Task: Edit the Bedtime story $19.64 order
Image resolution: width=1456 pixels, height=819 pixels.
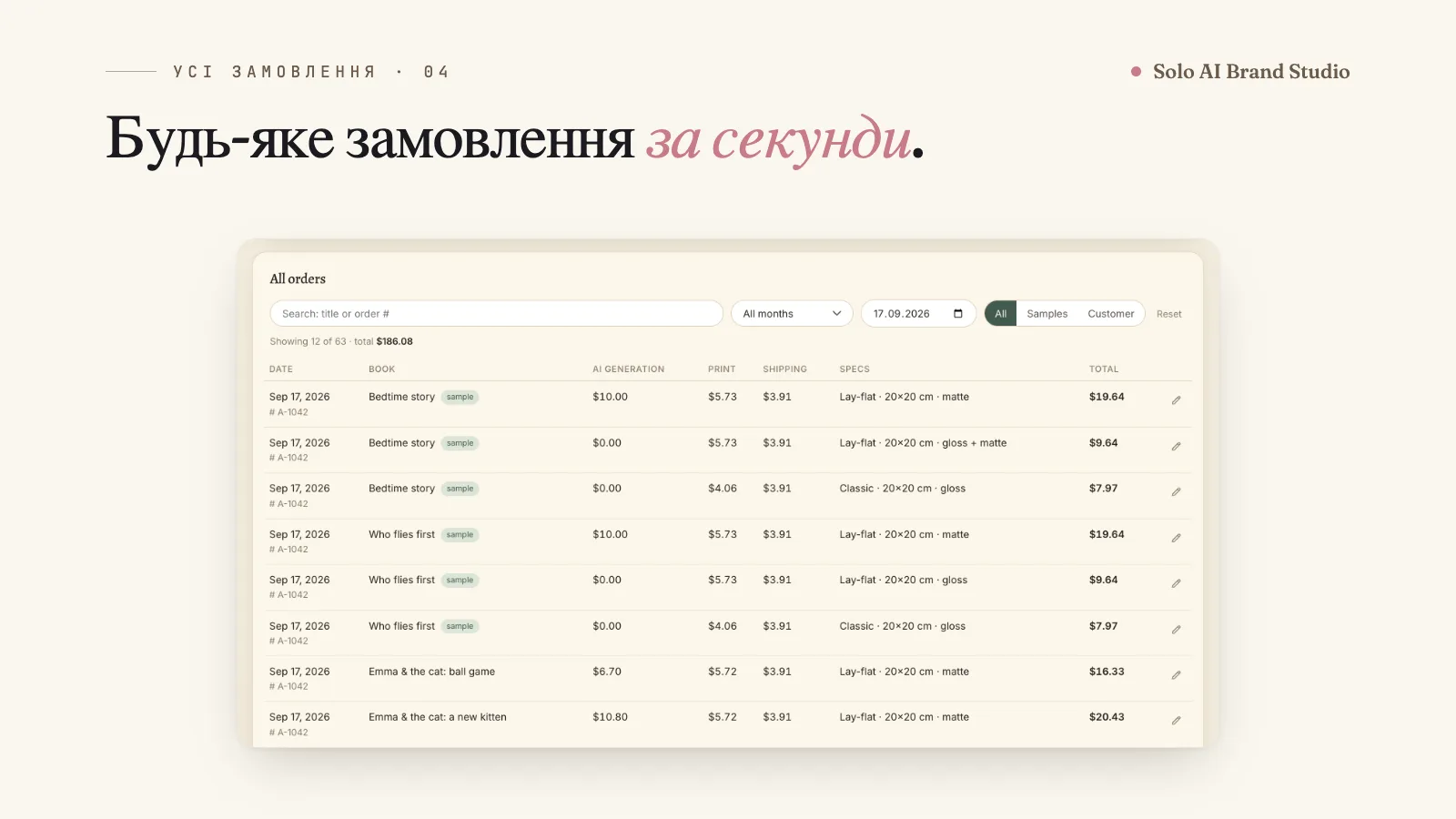Action: point(1176,400)
